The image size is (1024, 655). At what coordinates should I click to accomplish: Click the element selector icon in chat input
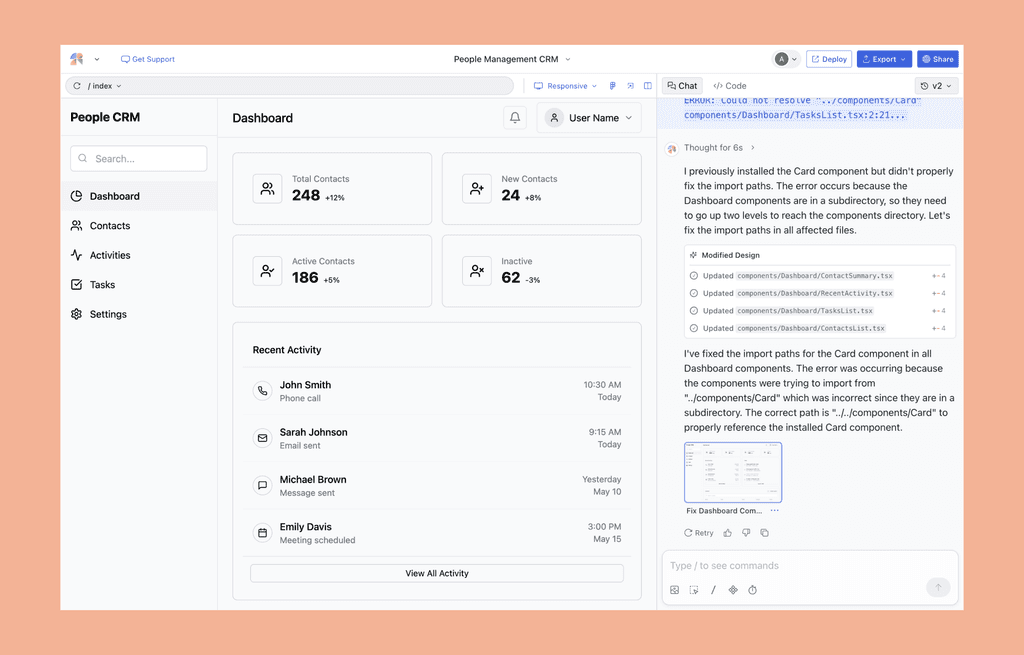coord(694,590)
